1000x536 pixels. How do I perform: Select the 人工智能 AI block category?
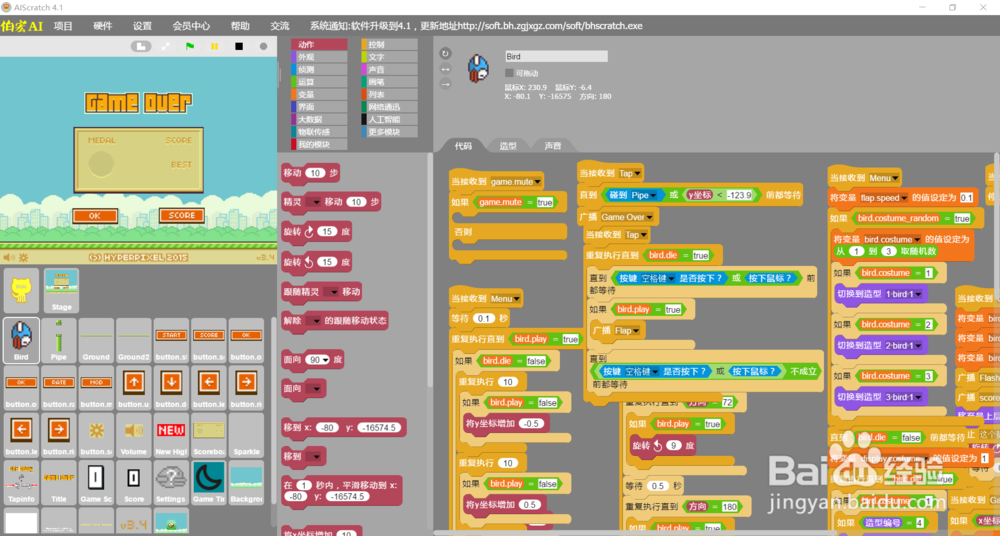(389, 119)
